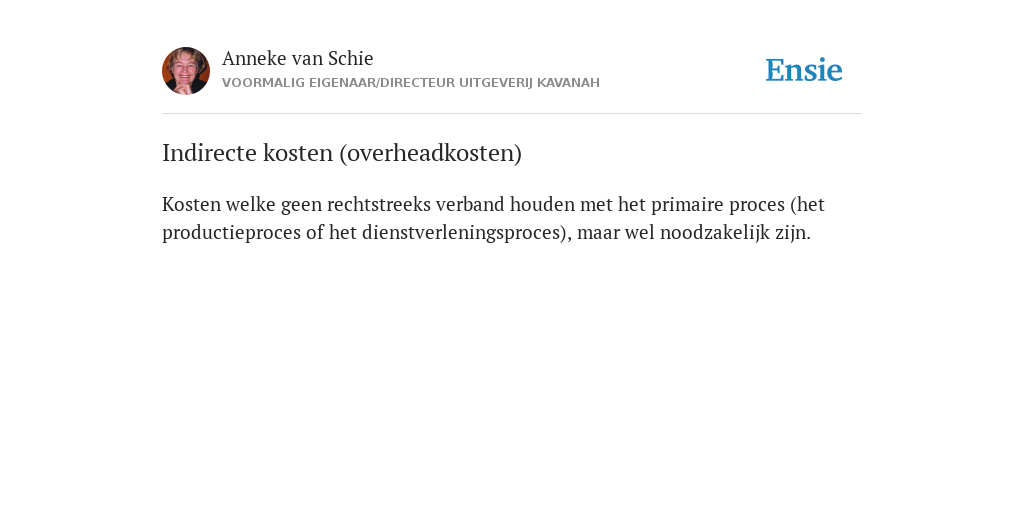This screenshot has height=512, width=1024.
Task: Click the word Indirecte in the title
Action: [x=210, y=153]
